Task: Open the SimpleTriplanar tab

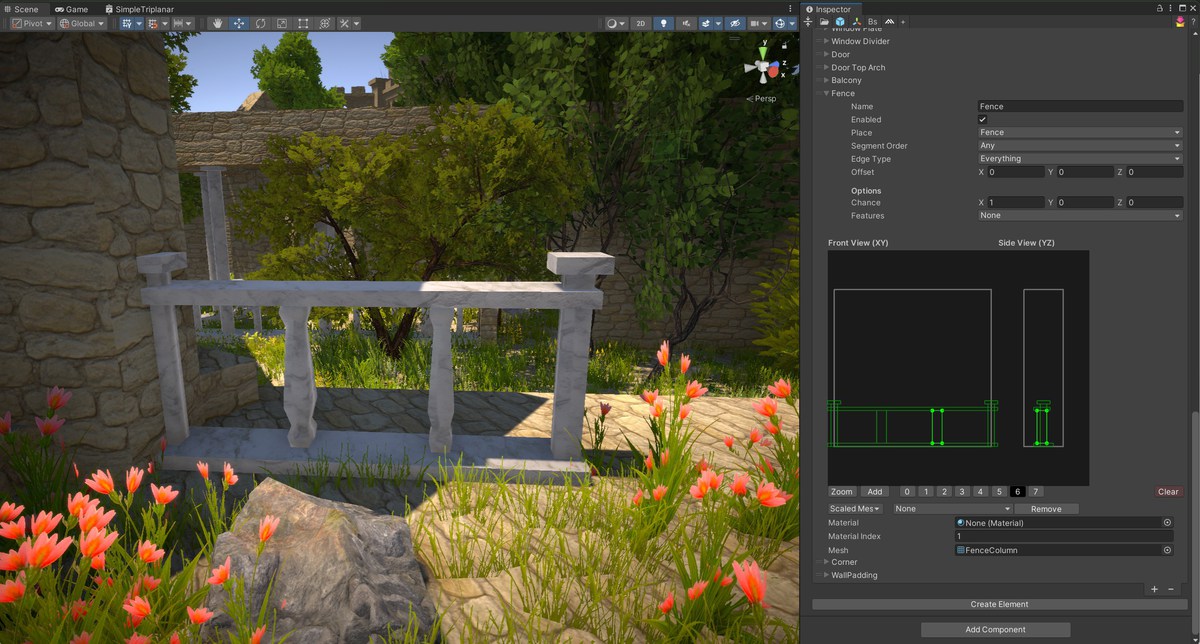Action: pos(139,9)
